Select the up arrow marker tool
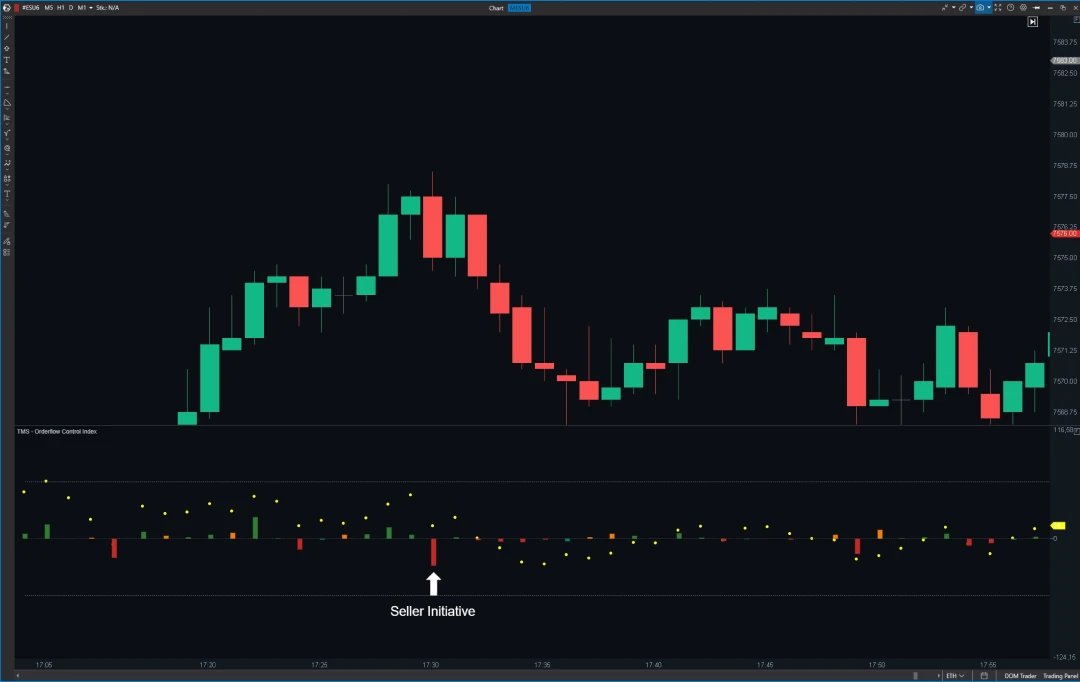Image resolution: width=1080 pixels, height=682 pixels. pos(7,49)
